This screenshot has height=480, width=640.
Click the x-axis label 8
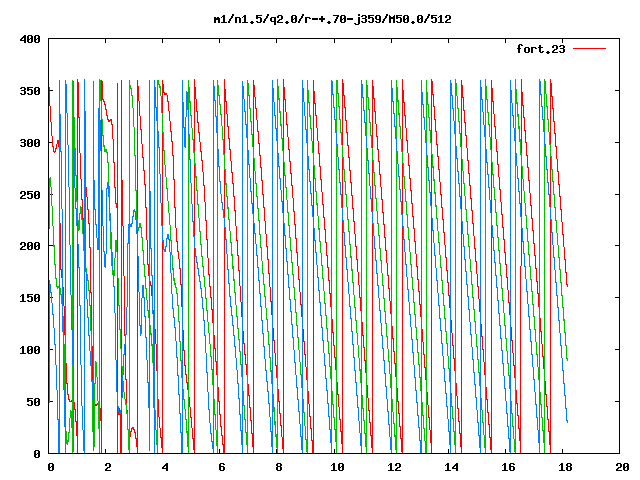[x=279, y=467]
